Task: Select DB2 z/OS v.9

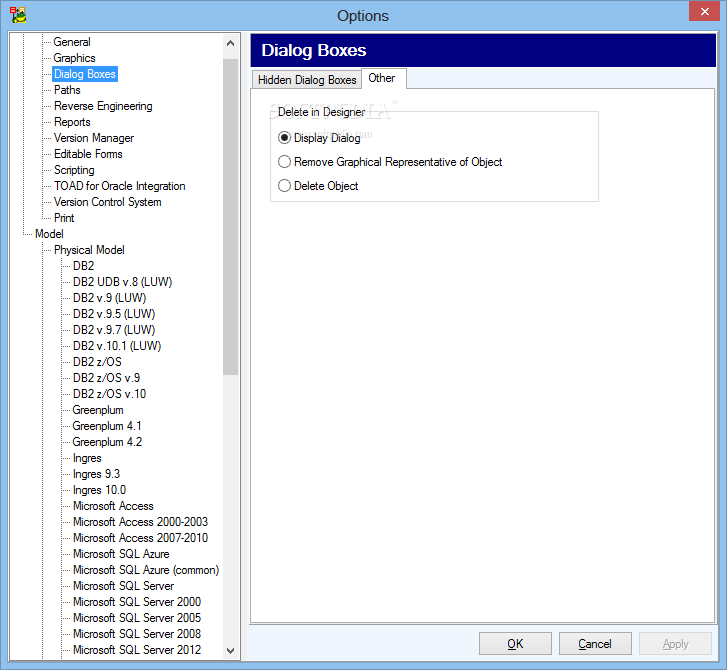Action: (x=106, y=378)
